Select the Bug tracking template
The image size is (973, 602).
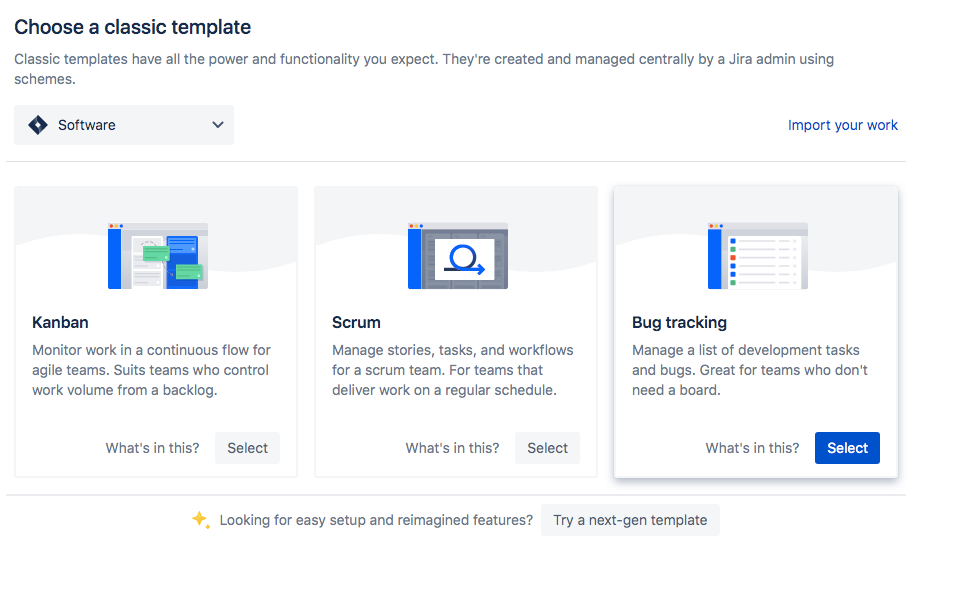(847, 448)
